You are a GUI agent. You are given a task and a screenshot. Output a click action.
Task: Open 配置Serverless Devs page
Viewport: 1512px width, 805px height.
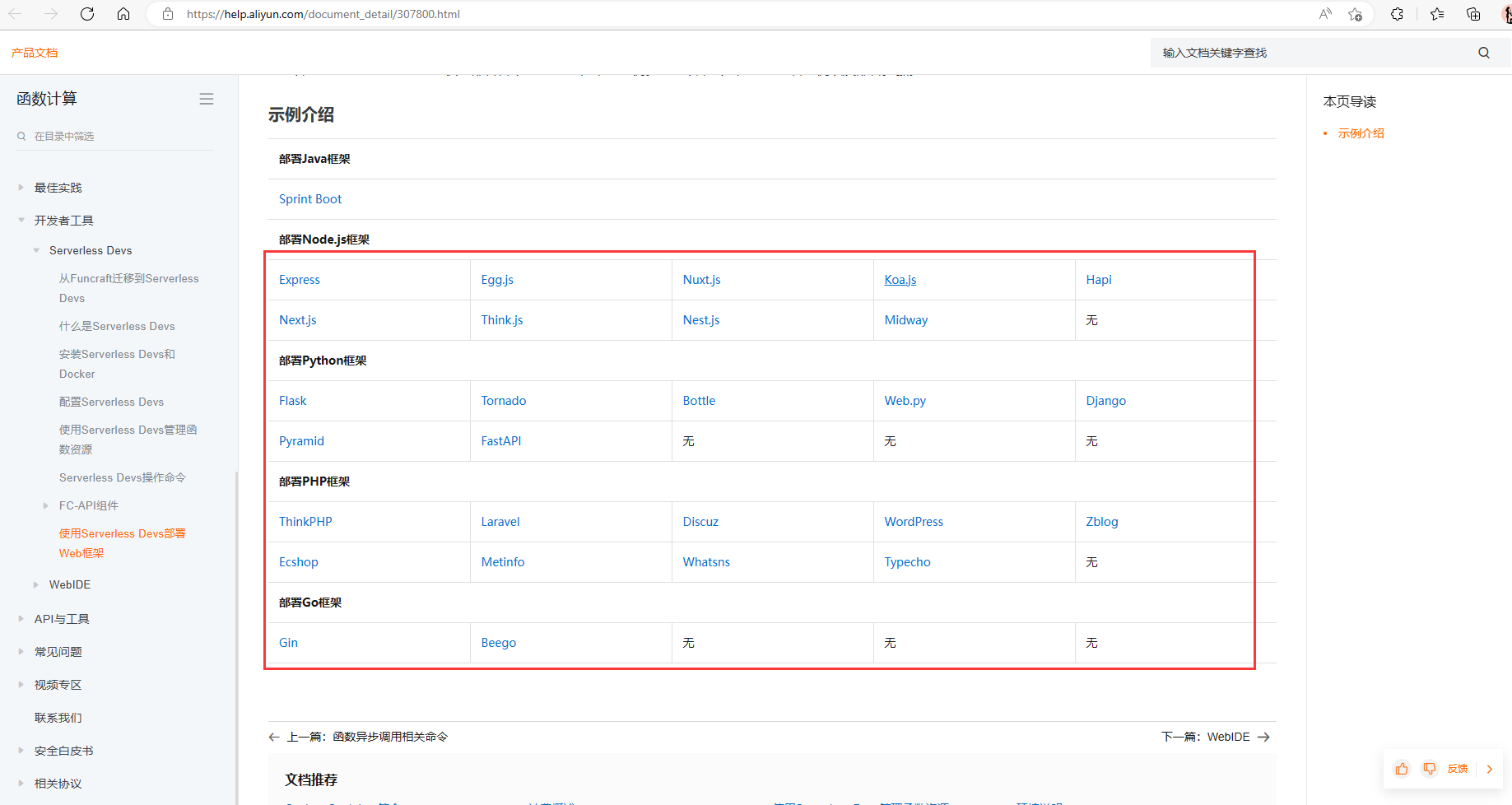point(111,402)
